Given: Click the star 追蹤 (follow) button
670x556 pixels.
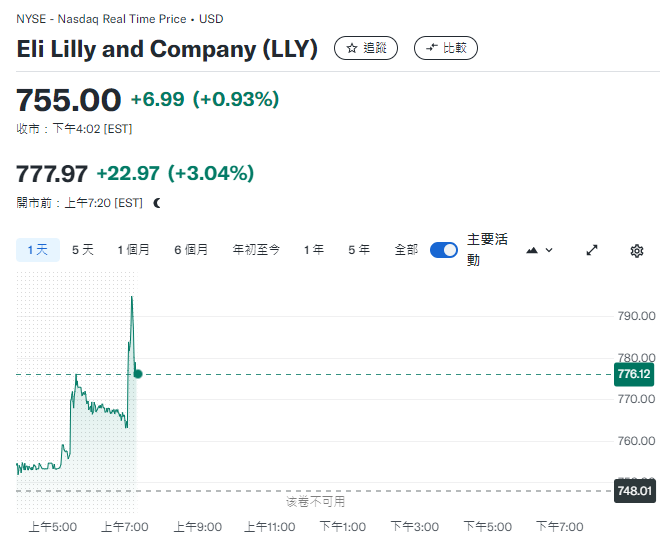Looking at the screenshot, I should (366, 48).
